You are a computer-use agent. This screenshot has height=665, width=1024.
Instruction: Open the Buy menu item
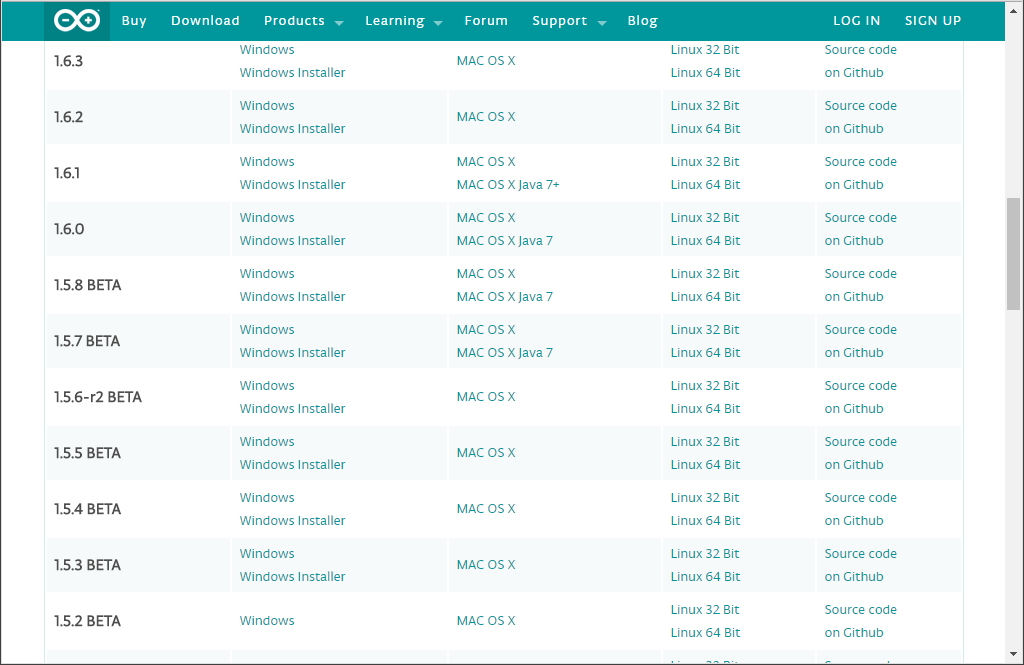pos(134,21)
